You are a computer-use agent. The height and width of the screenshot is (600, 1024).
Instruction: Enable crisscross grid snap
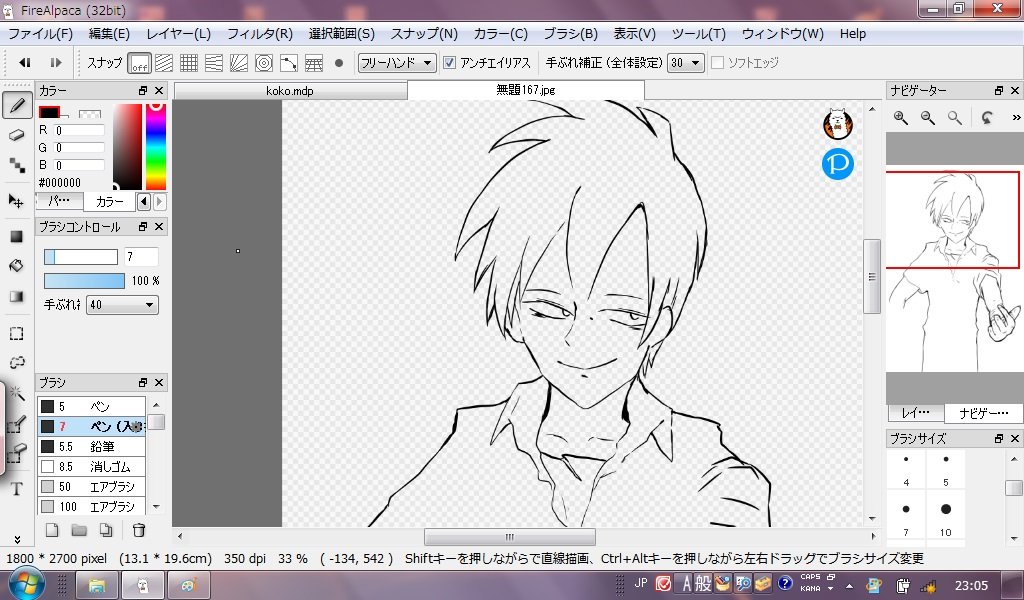click(x=189, y=63)
